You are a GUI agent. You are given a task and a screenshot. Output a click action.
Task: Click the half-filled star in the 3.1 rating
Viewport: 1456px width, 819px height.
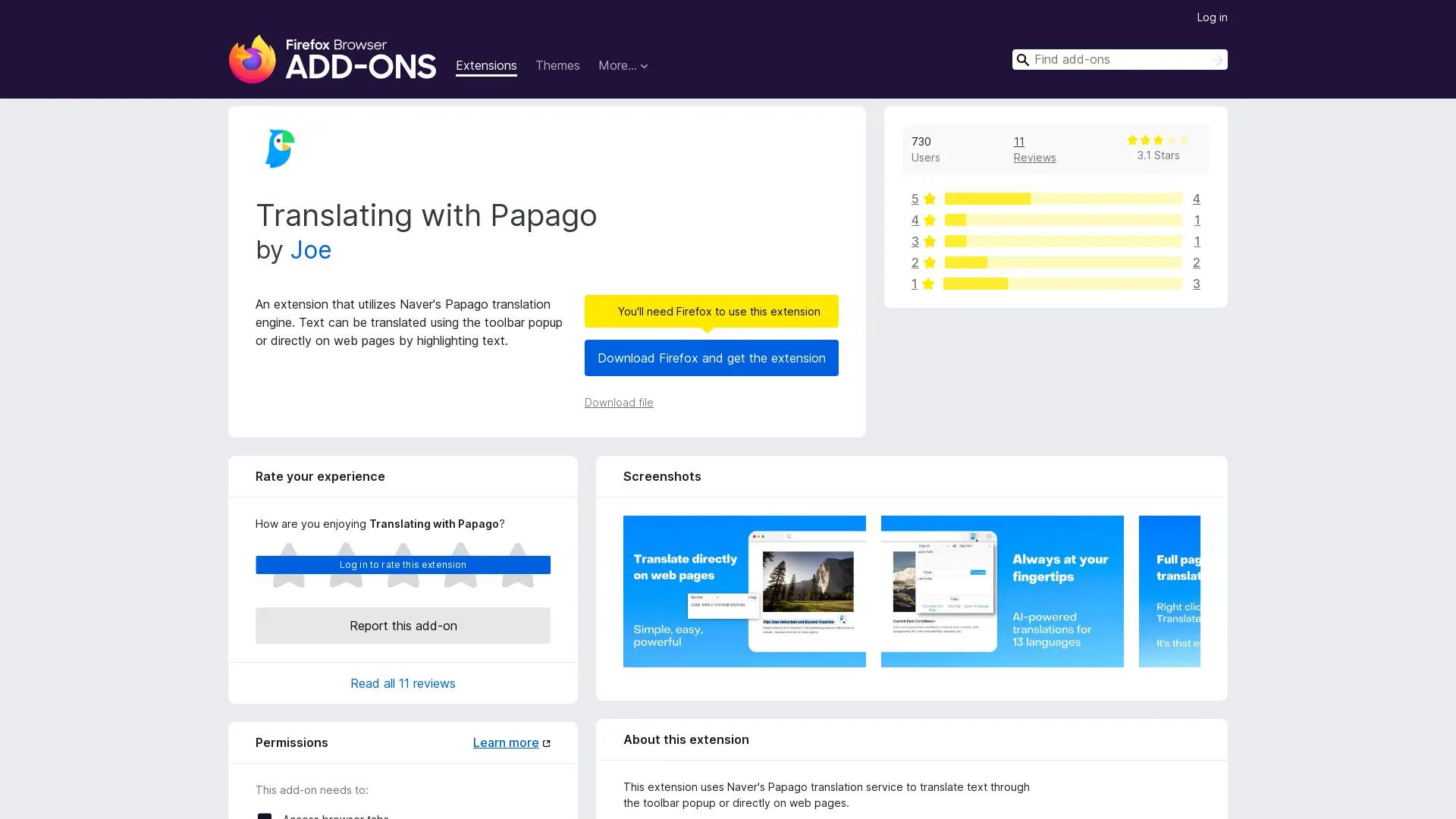pyautogui.click(x=1171, y=140)
